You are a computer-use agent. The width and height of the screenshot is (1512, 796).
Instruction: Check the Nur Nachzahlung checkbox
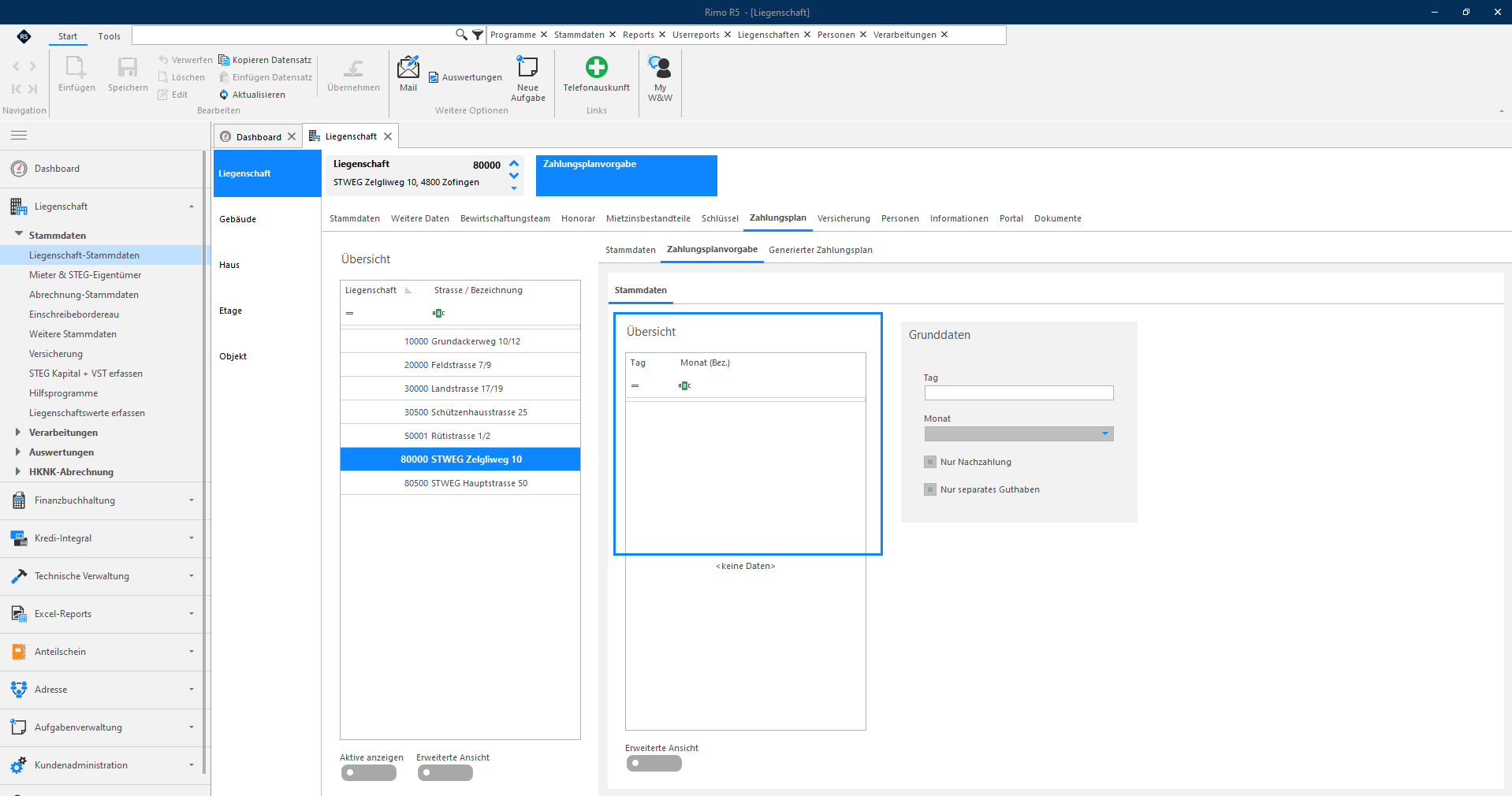point(930,462)
